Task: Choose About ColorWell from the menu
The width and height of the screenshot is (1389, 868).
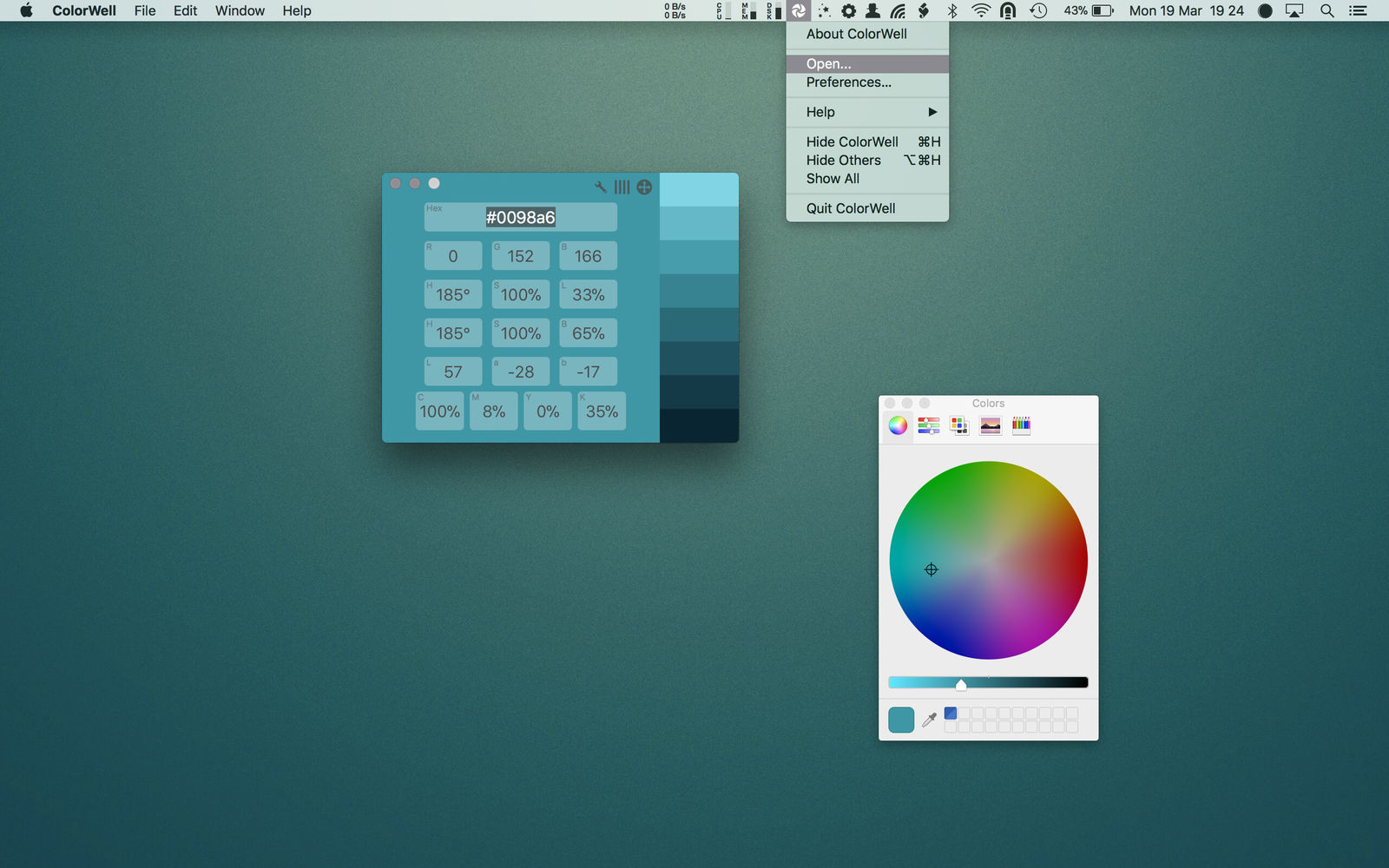Action: click(867, 34)
